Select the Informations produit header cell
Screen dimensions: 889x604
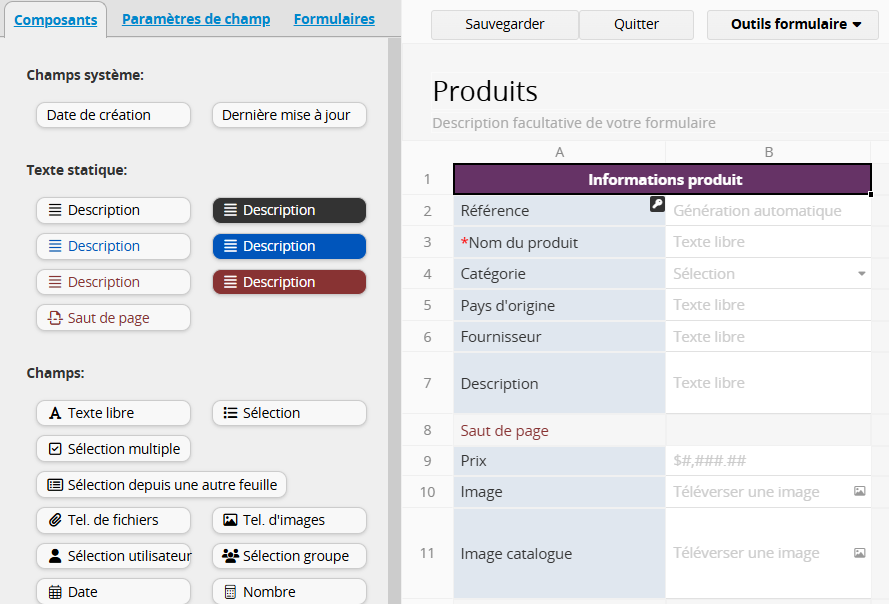[664, 180]
